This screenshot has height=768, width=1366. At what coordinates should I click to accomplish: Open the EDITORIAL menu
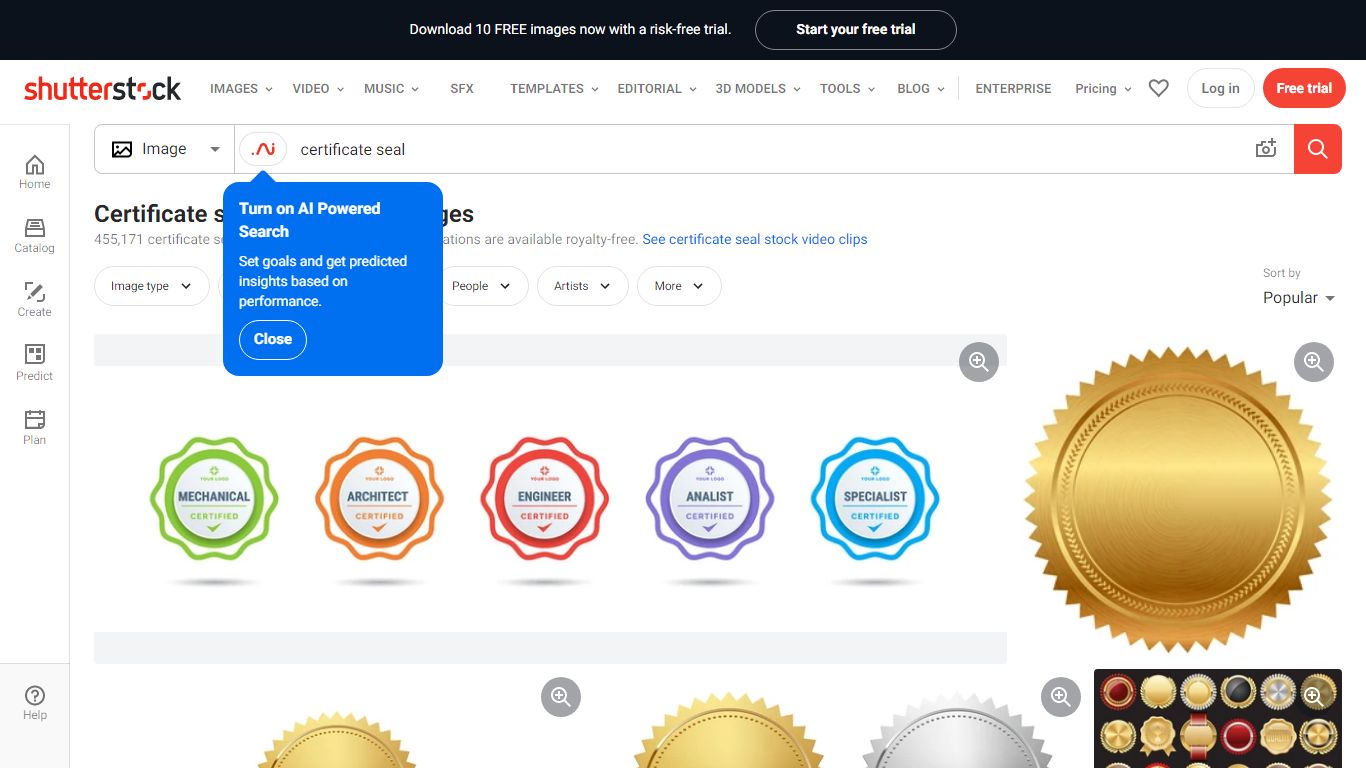coord(657,88)
